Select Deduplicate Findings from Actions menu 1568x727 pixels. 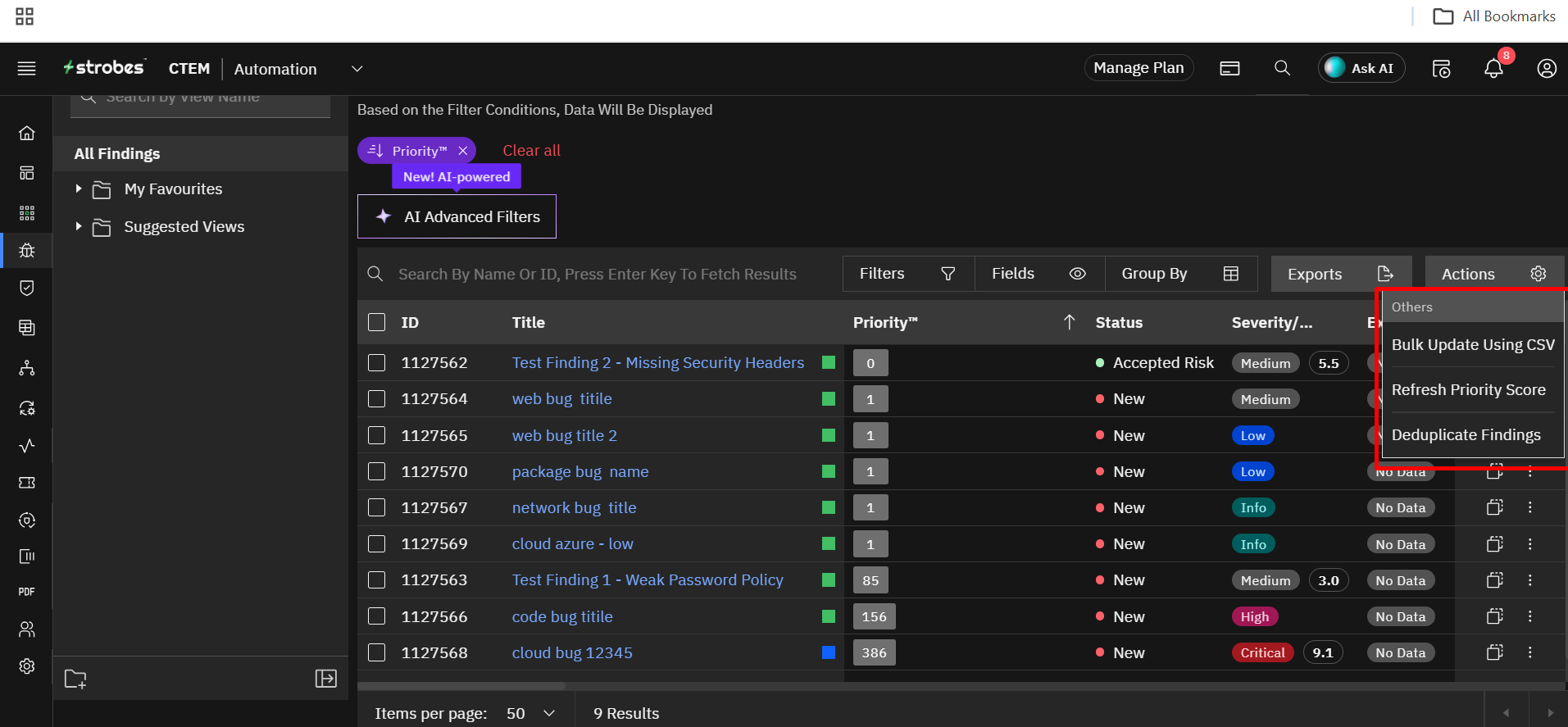click(1466, 435)
